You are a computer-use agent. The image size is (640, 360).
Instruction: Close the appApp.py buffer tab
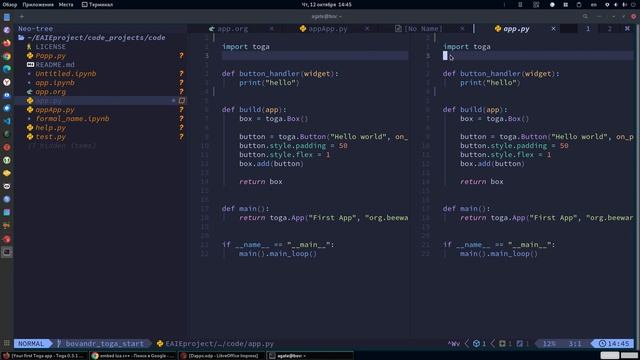pyautogui.click(x=367, y=29)
